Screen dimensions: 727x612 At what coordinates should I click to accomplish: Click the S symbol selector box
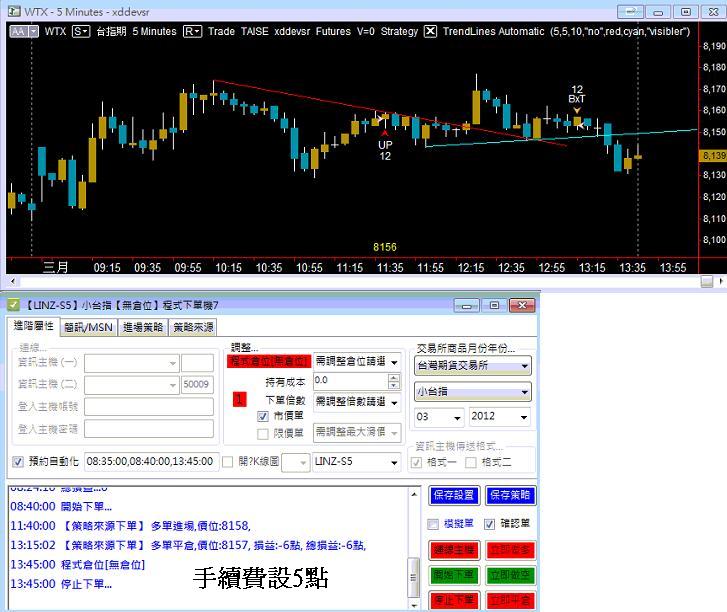pyautogui.click(x=81, y=32)
